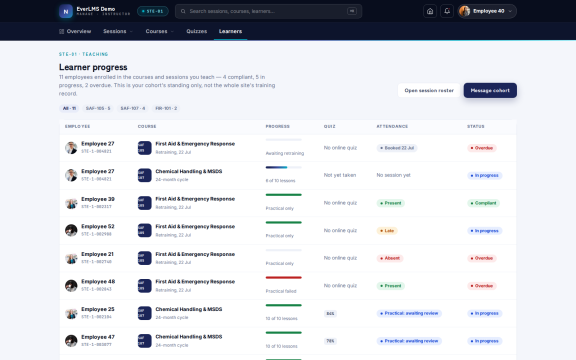The image size is (576, 360).
Task: Sort by the Employee column header
Action: (x=78, y=126)
